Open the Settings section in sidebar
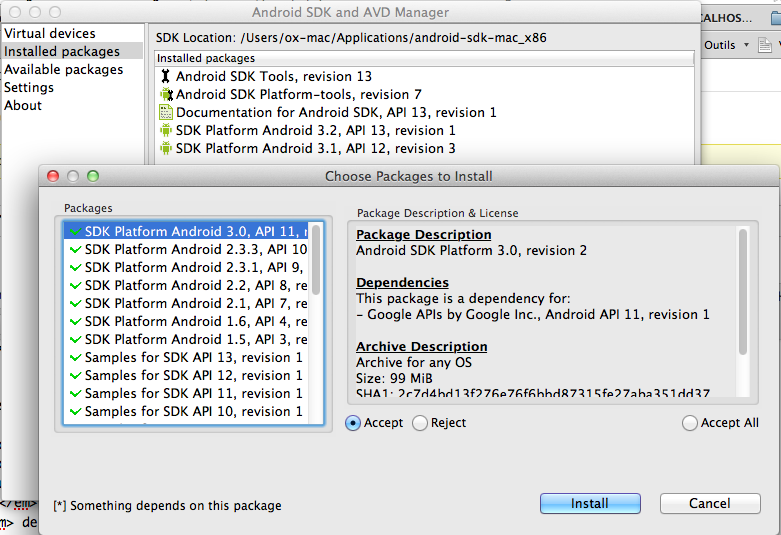 pyautogui.click(x=29, y=87)
